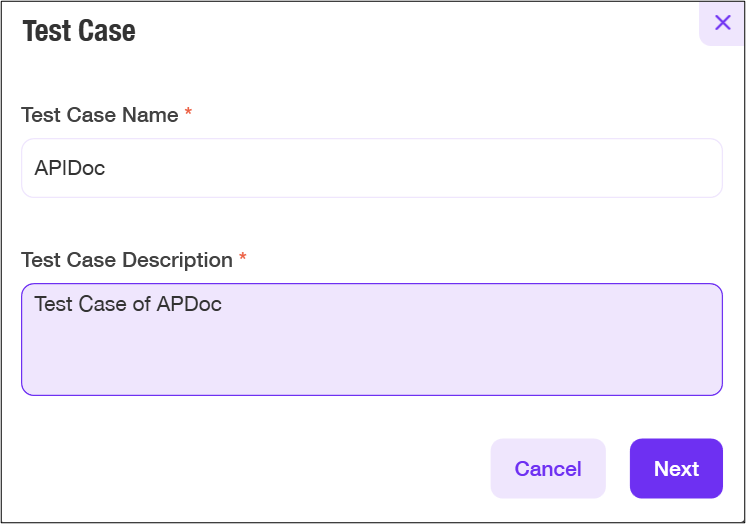Close the Test Case dialog
The height and width of the screenshot is (524, 746).
click(x=722, y=22)
